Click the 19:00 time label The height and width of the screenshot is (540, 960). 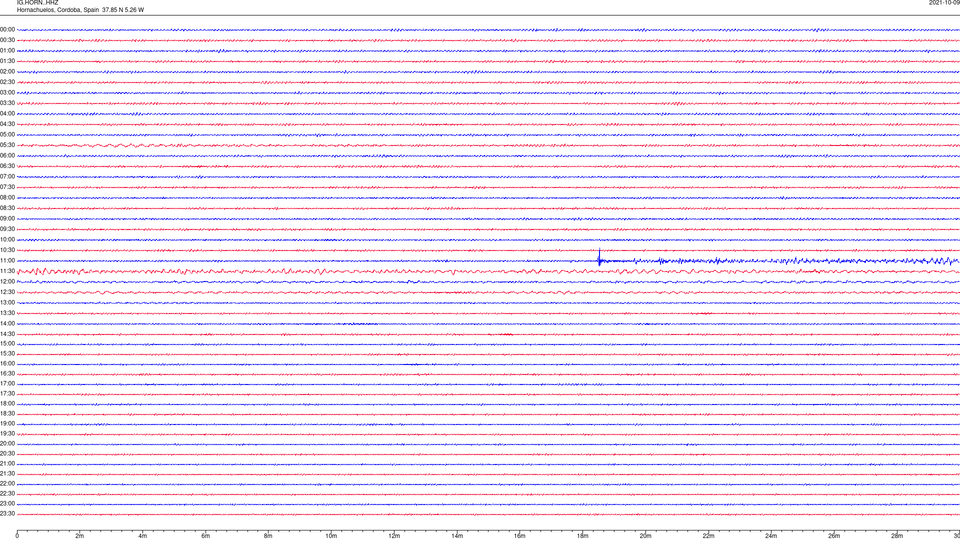7,424
